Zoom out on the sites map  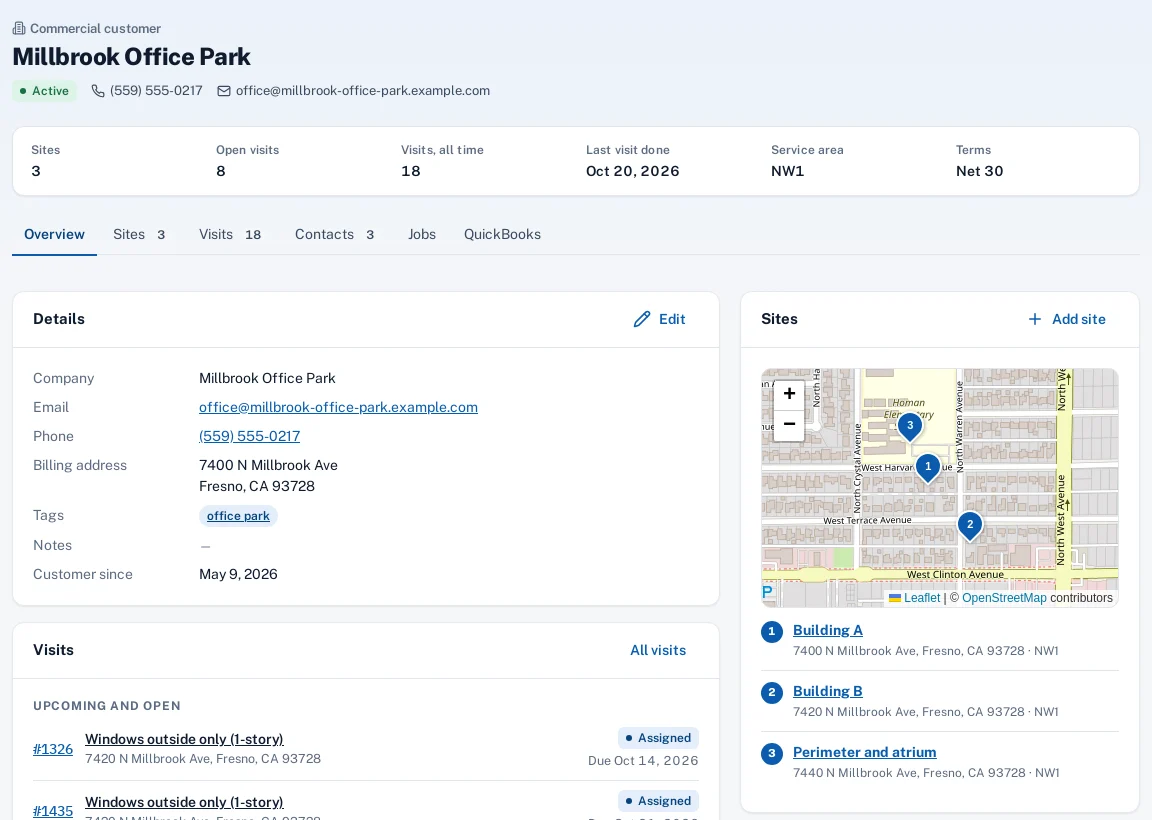pos(789,425)
